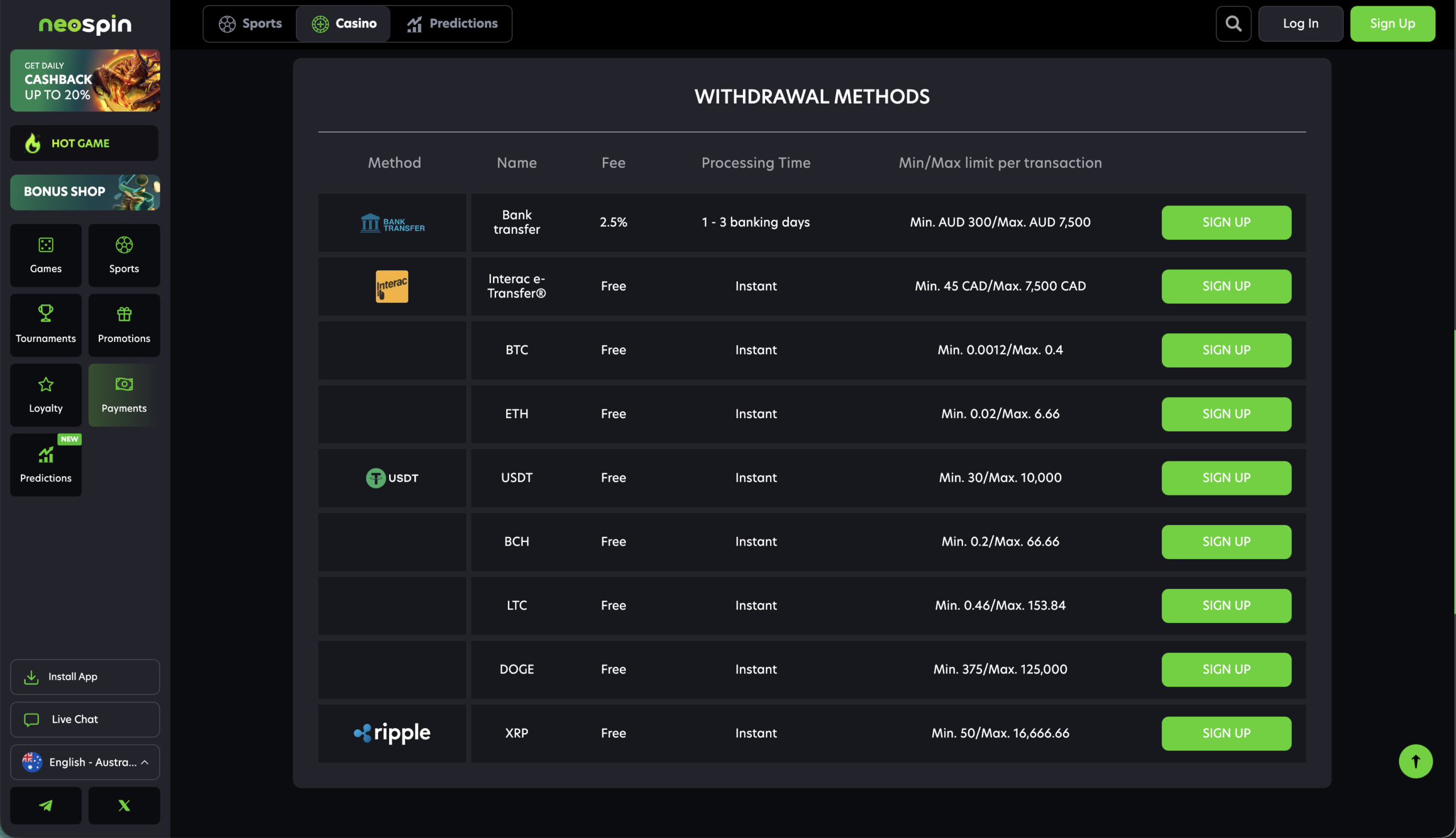Open the Hot Game flame button
Viewport: 1456px width, 838px height.
(84, 143)
